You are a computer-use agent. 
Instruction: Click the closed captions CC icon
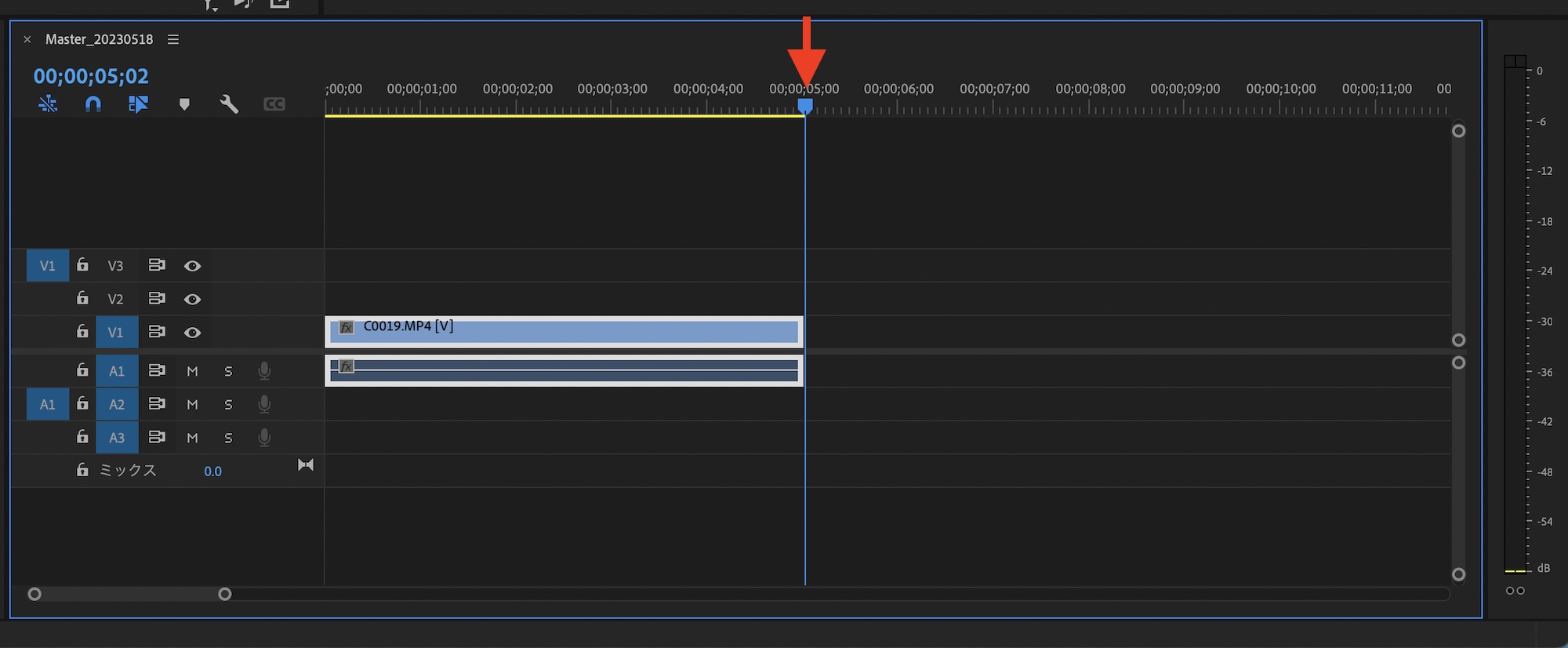[x=274, y=104]
